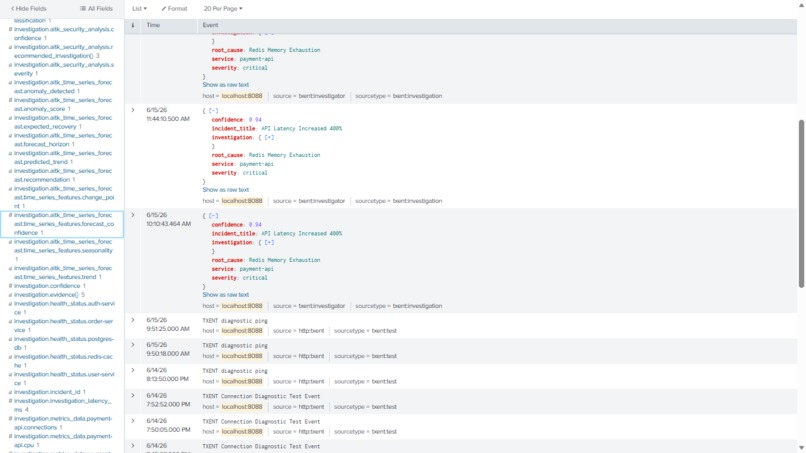The width and height of the screenshot is (806, 453).
Task: Expand the 7:52:52.000 PM event row
Action: [x=133, y=395]
